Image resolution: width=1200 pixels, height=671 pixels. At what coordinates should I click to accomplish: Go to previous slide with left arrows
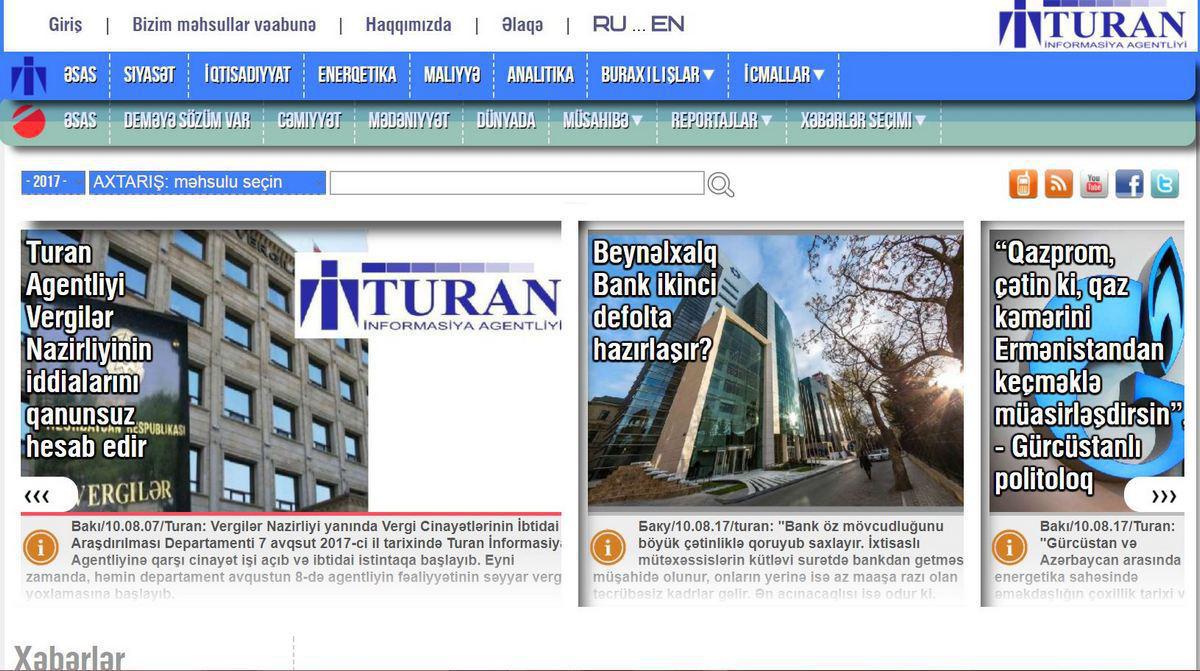pos(38,496)
